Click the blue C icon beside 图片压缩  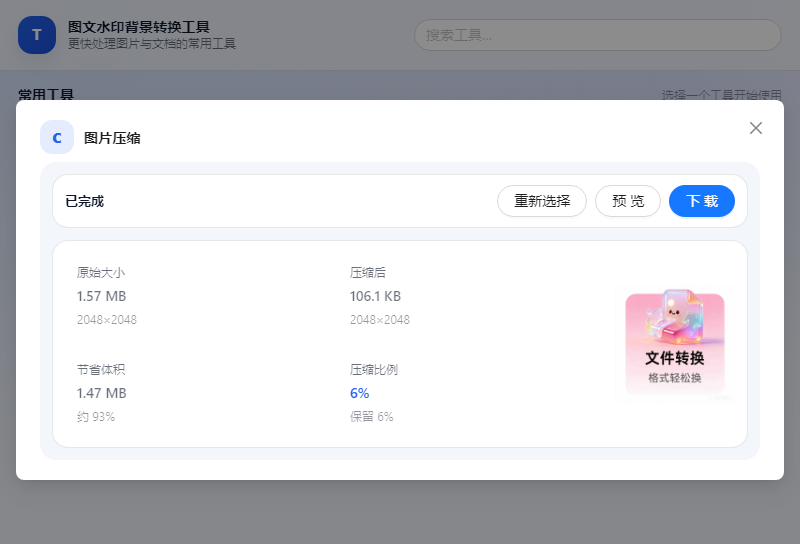[x=57, y=137]
